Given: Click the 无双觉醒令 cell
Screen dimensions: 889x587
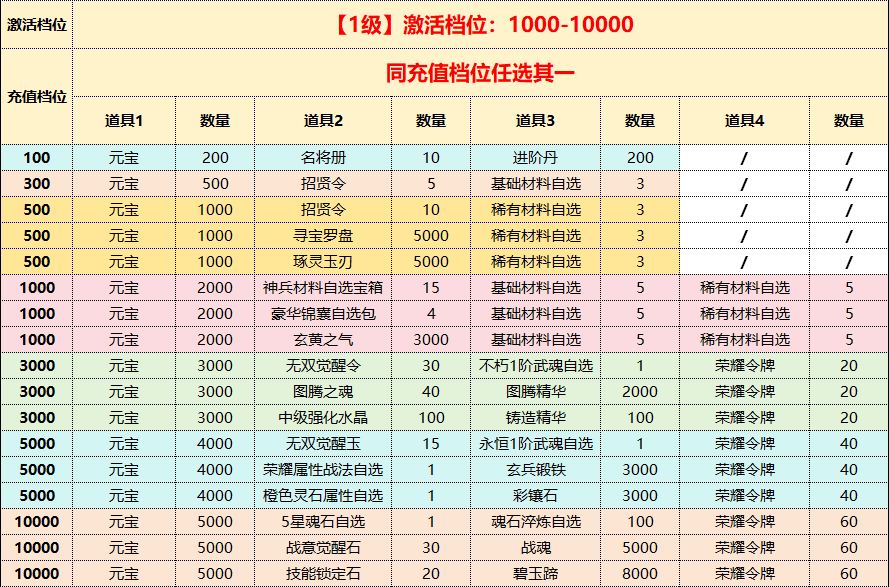Looking at the screenshot, I should coord(323,366).
